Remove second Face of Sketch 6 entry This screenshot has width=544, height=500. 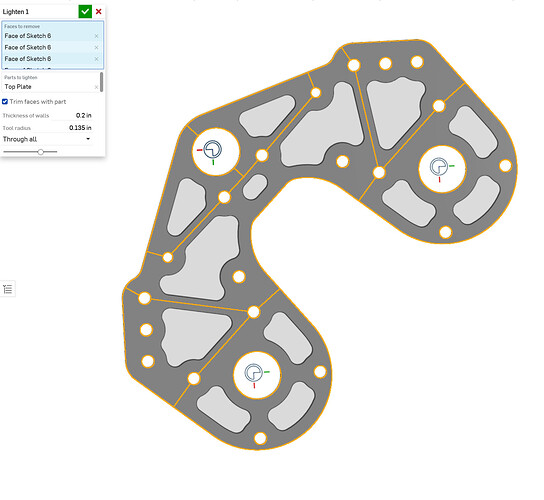(x=96, y=48)
